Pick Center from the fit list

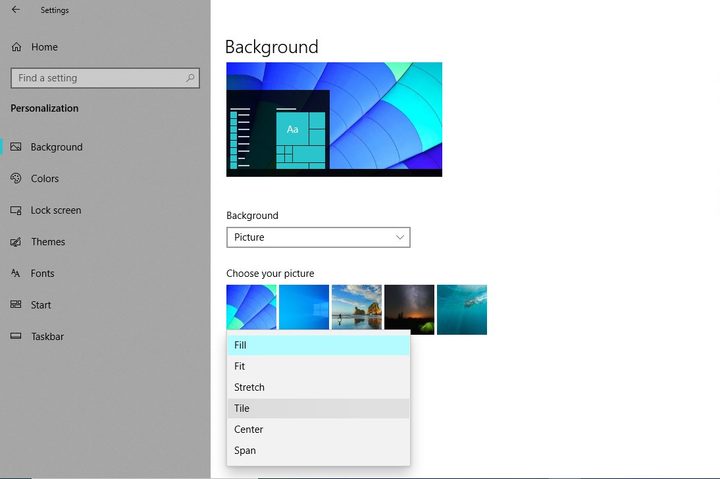click(x=318, y=429)
